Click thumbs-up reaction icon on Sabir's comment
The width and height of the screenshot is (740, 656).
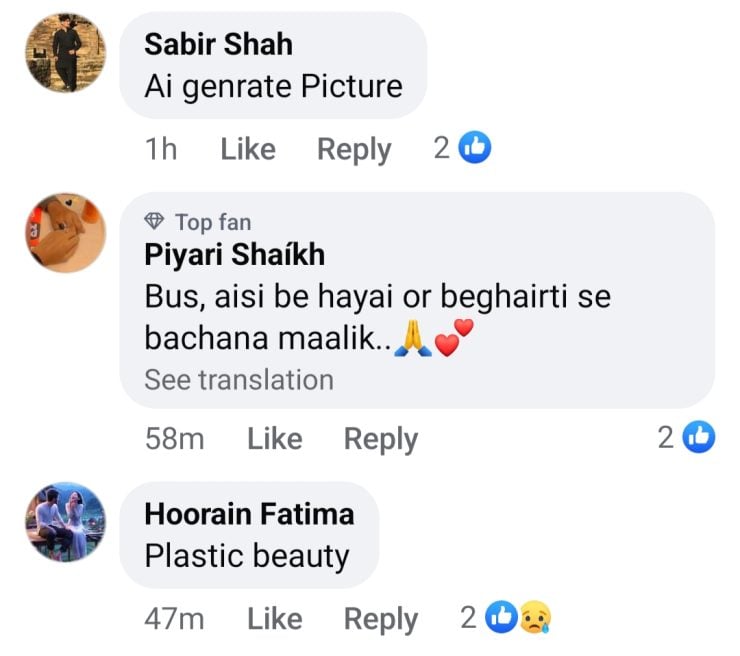[x=475, y=149]
